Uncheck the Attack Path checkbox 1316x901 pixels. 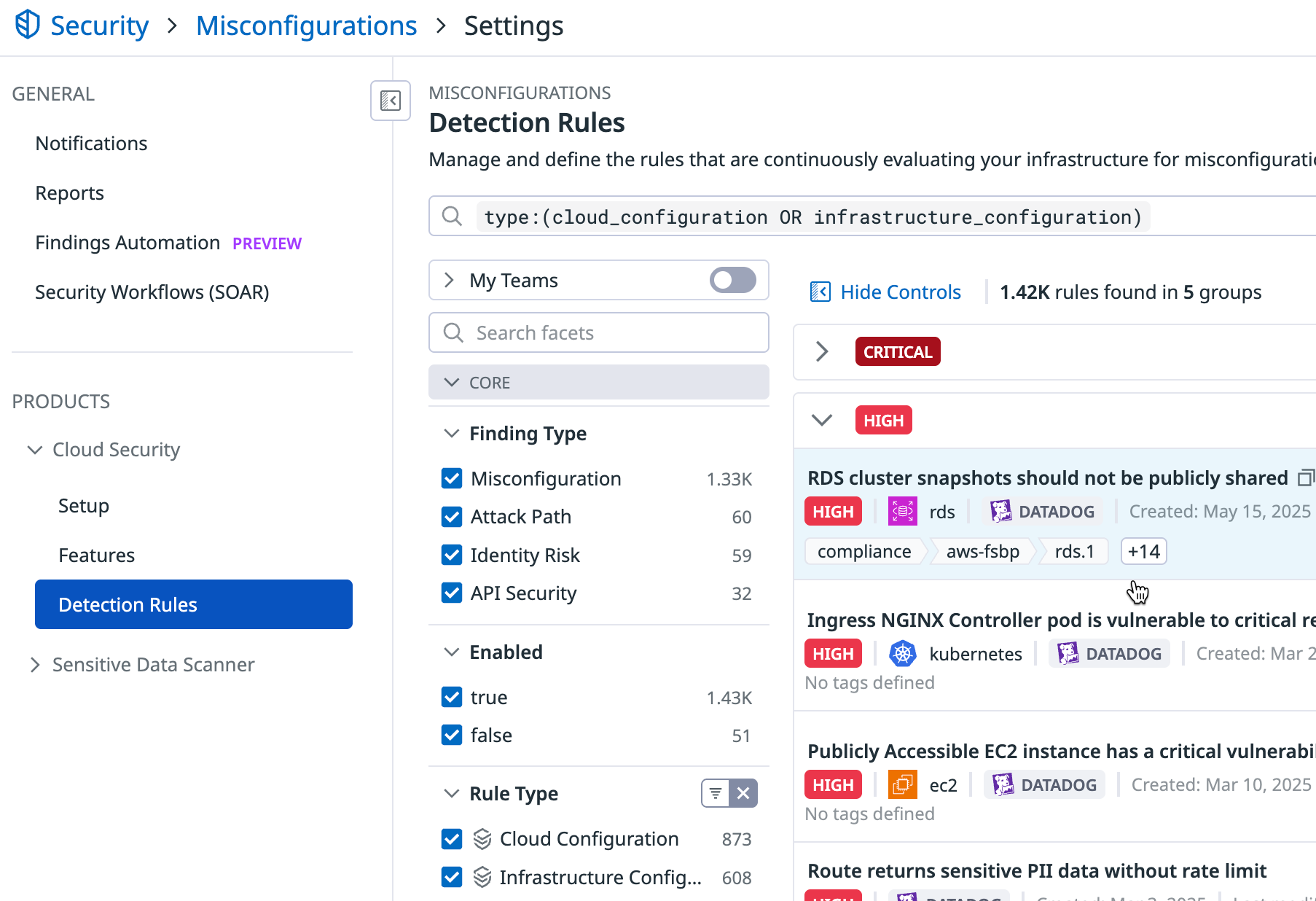point(452,516)
